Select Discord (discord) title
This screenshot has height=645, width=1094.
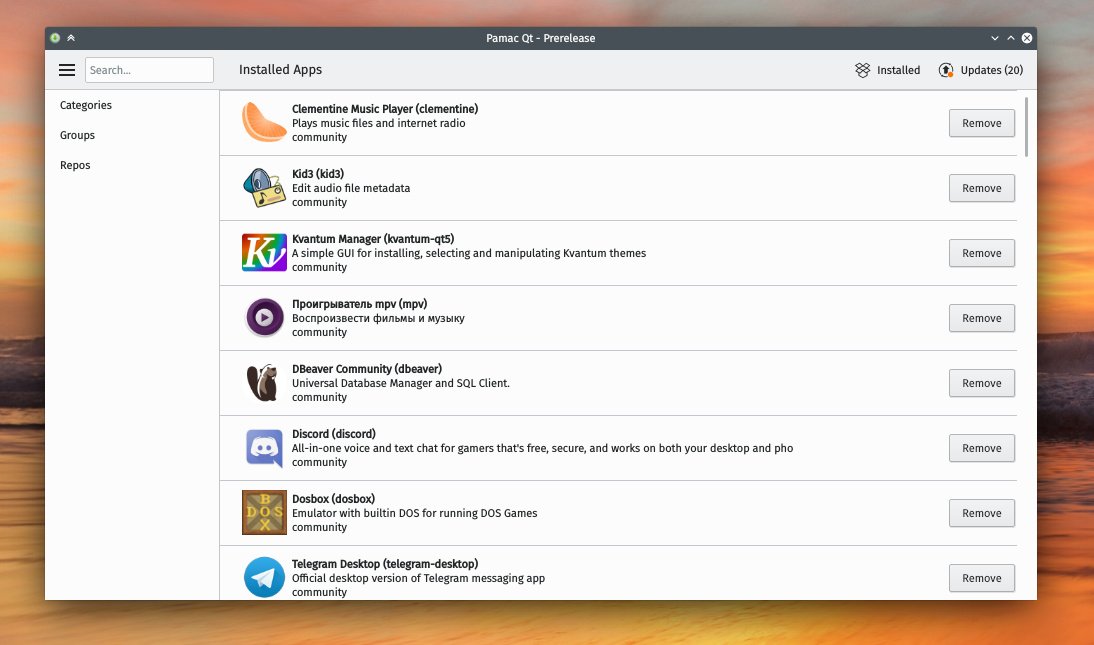(334, 433)
